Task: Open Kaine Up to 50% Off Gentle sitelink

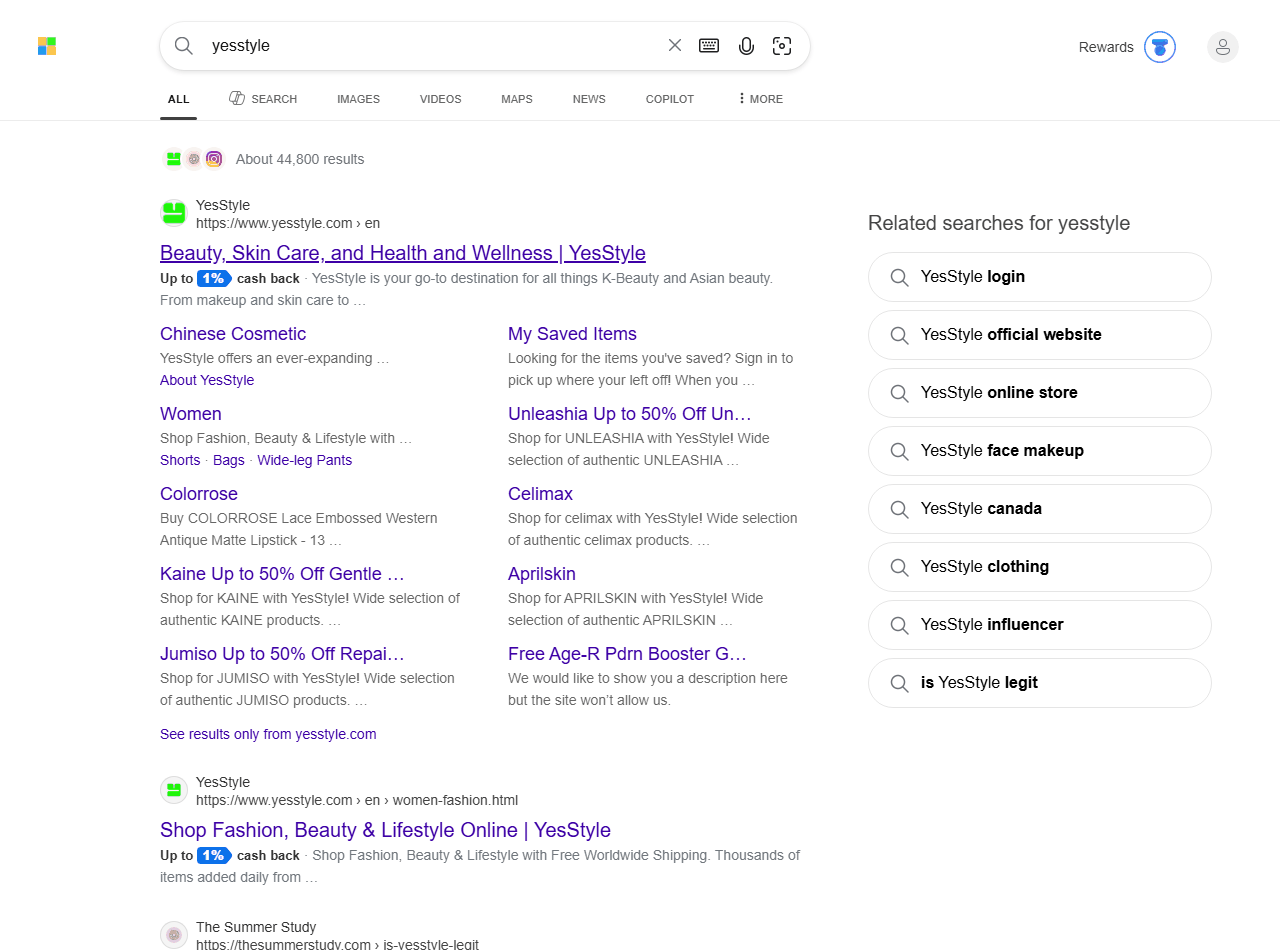Action: point(282,574)
